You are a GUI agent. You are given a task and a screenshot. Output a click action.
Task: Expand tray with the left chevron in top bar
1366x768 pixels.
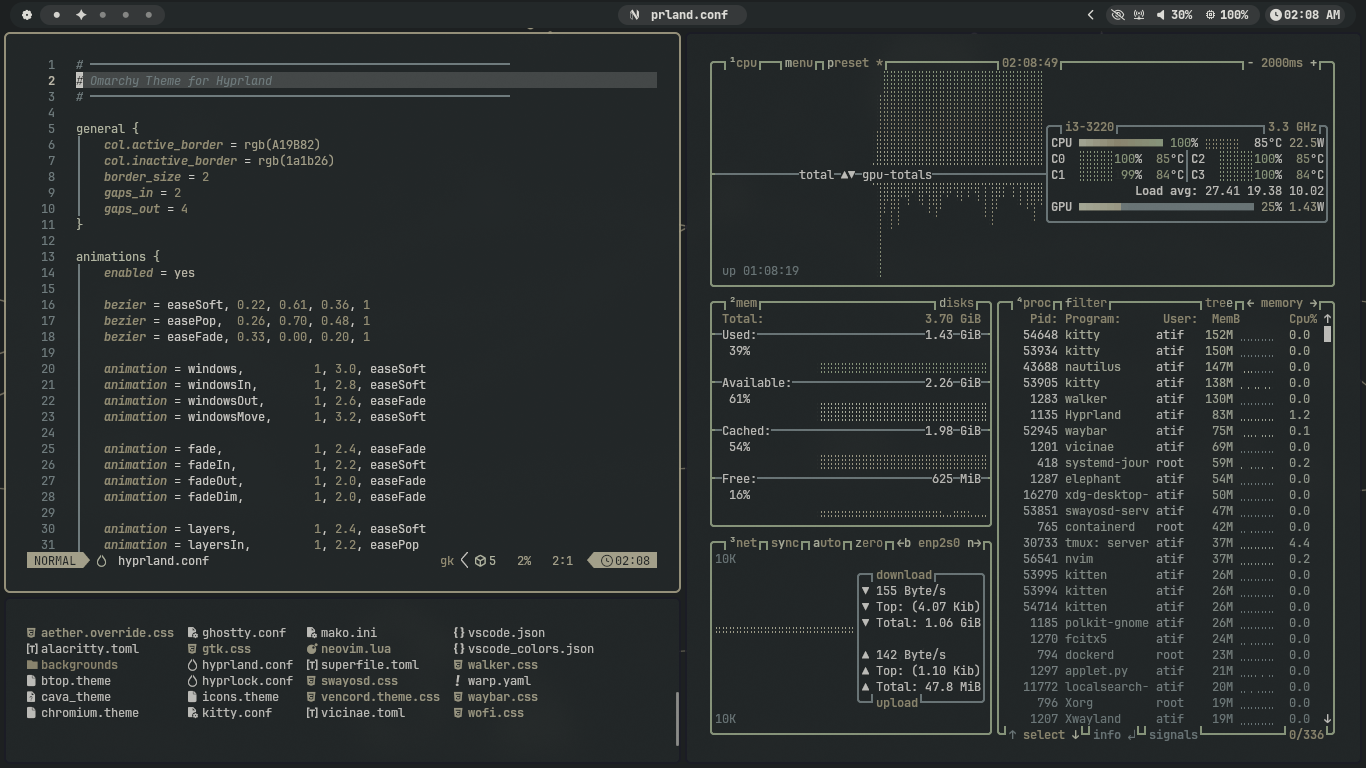point(1091,15)
